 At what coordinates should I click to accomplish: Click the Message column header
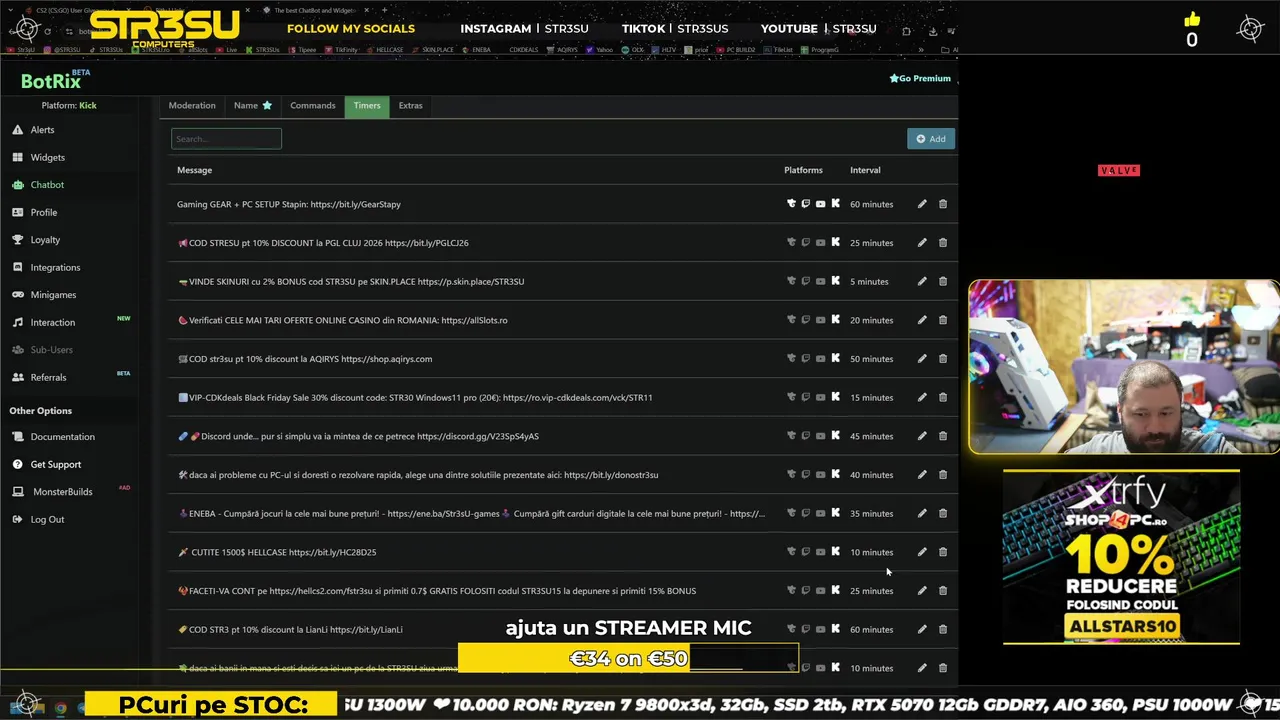194,170
